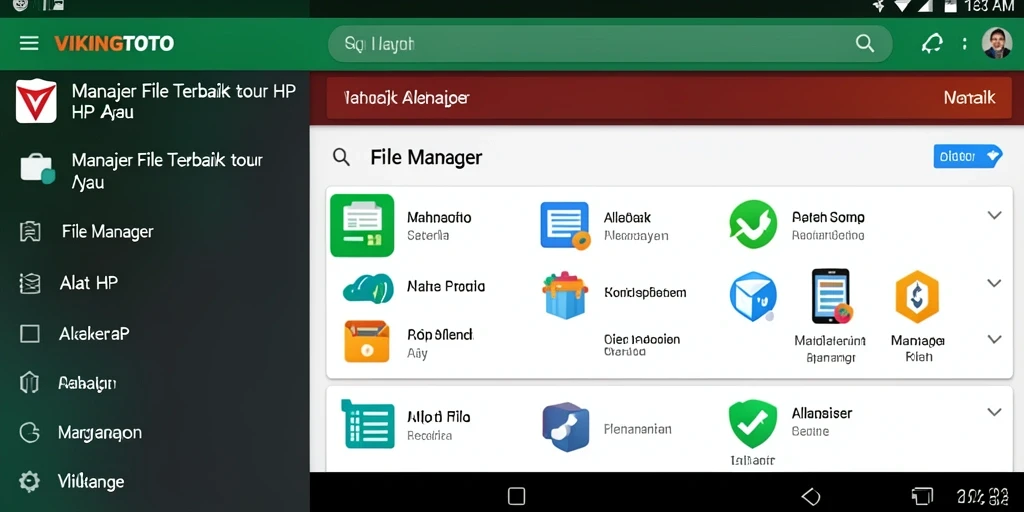Click the Netalk button on the red banner
This screenshot has width=1024, height=512.
point(969,98)
